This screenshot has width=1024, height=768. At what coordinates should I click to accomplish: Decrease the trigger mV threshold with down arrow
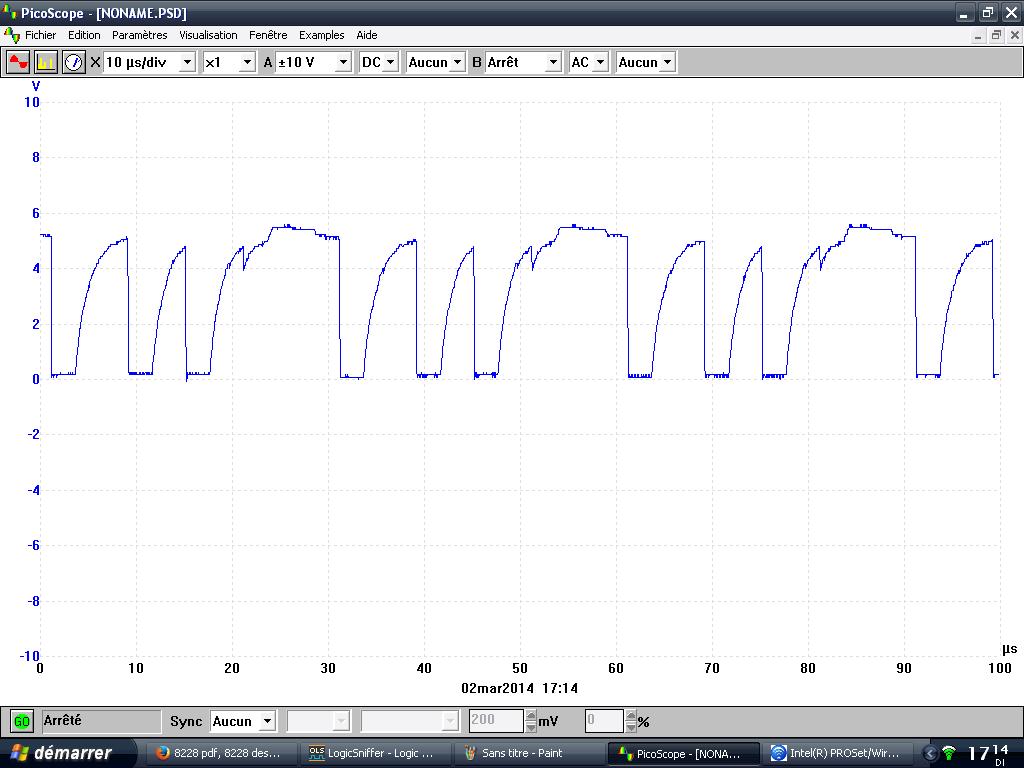[531, 727]
